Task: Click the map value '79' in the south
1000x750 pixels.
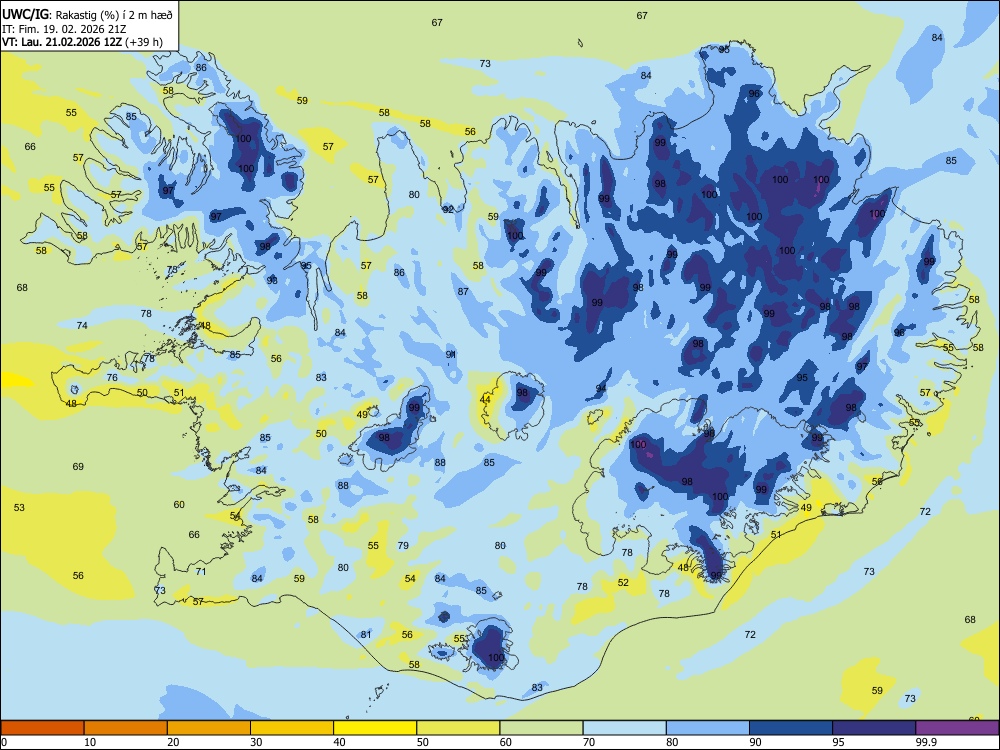Action: point(403,545)
